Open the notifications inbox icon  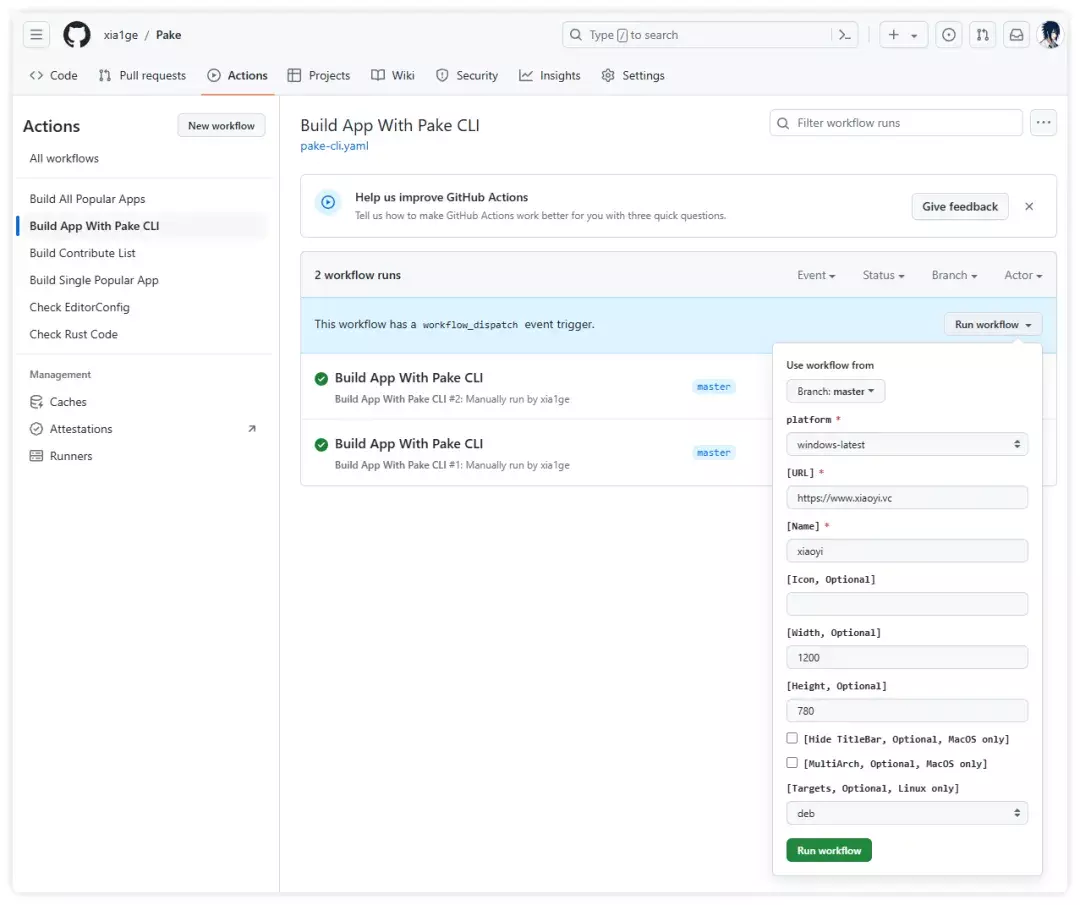tap(1016, 35)
